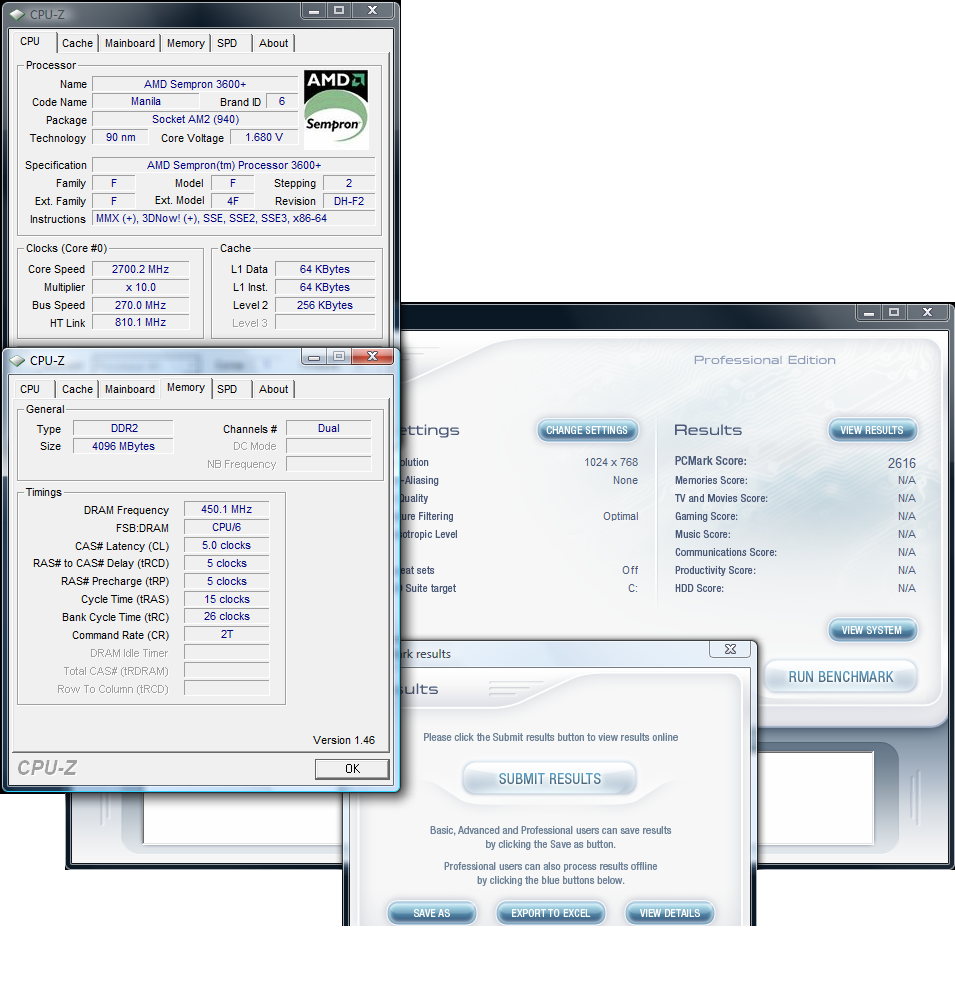Close the top CPU-Z window
This screenshot has width=955, height=996.
pos(373,11)
